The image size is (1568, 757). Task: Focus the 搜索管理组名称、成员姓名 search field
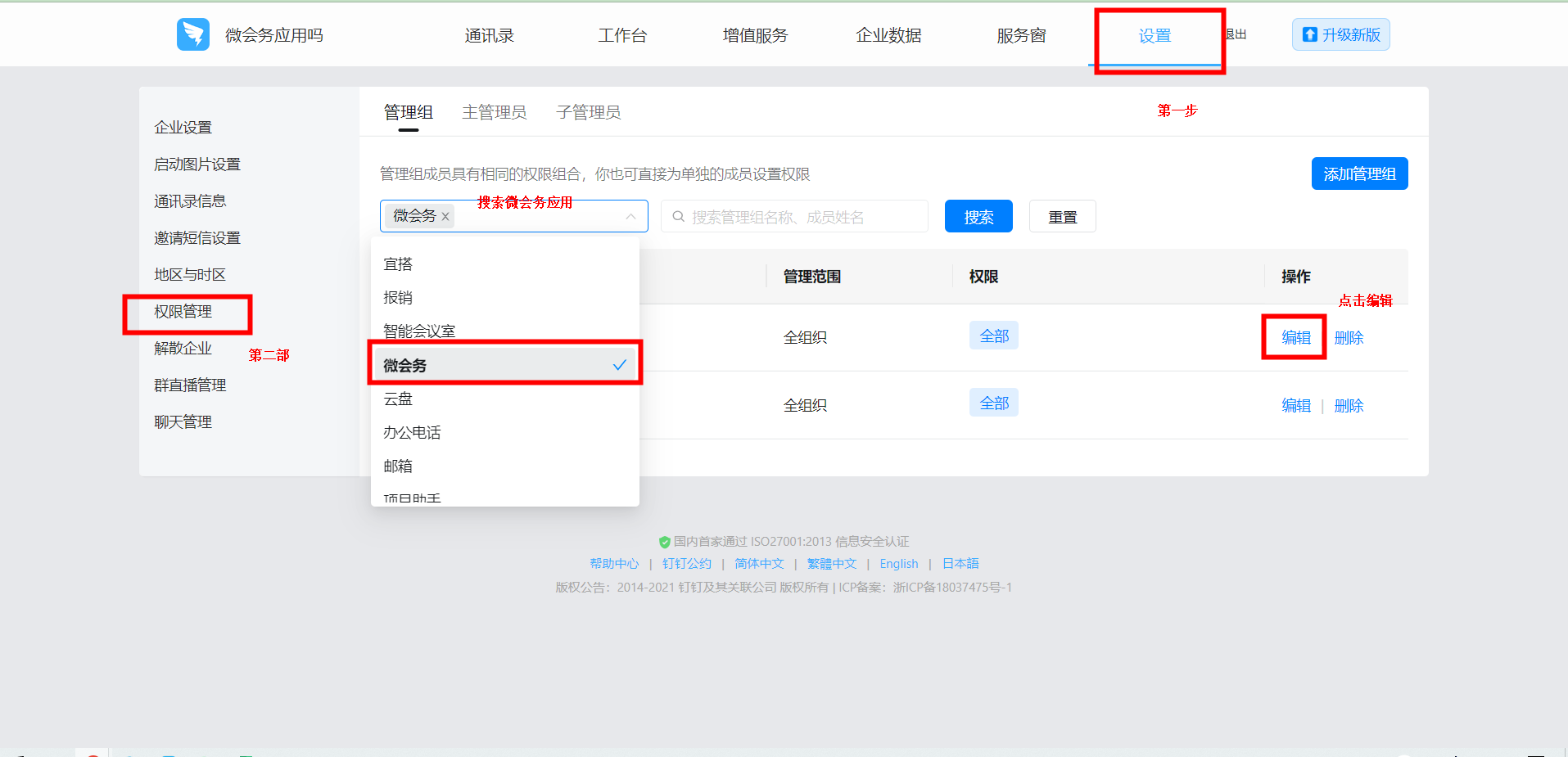(794, 217)
